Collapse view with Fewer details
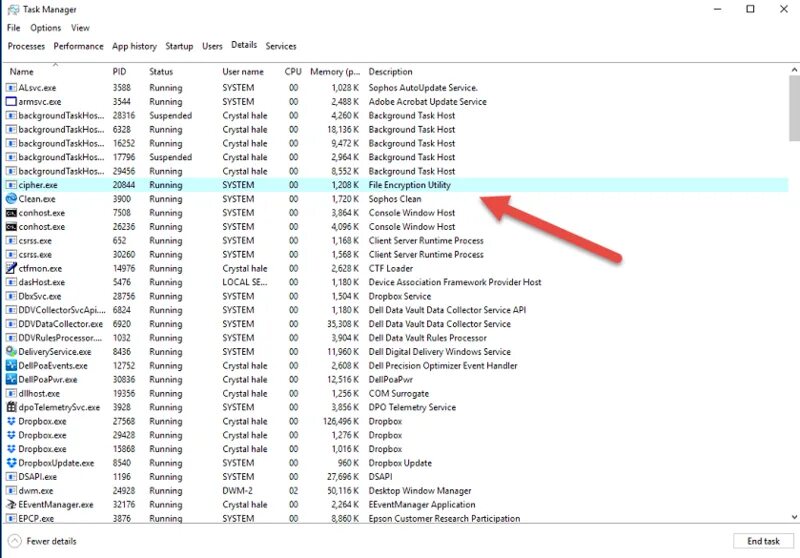Viewport: 800px width, 558px height. coord(42,541)
